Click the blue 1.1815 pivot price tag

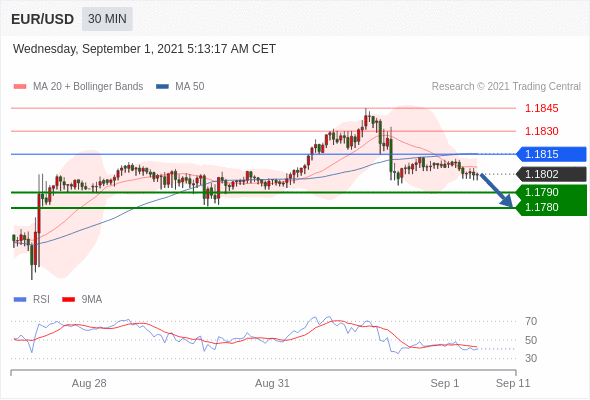552,154
